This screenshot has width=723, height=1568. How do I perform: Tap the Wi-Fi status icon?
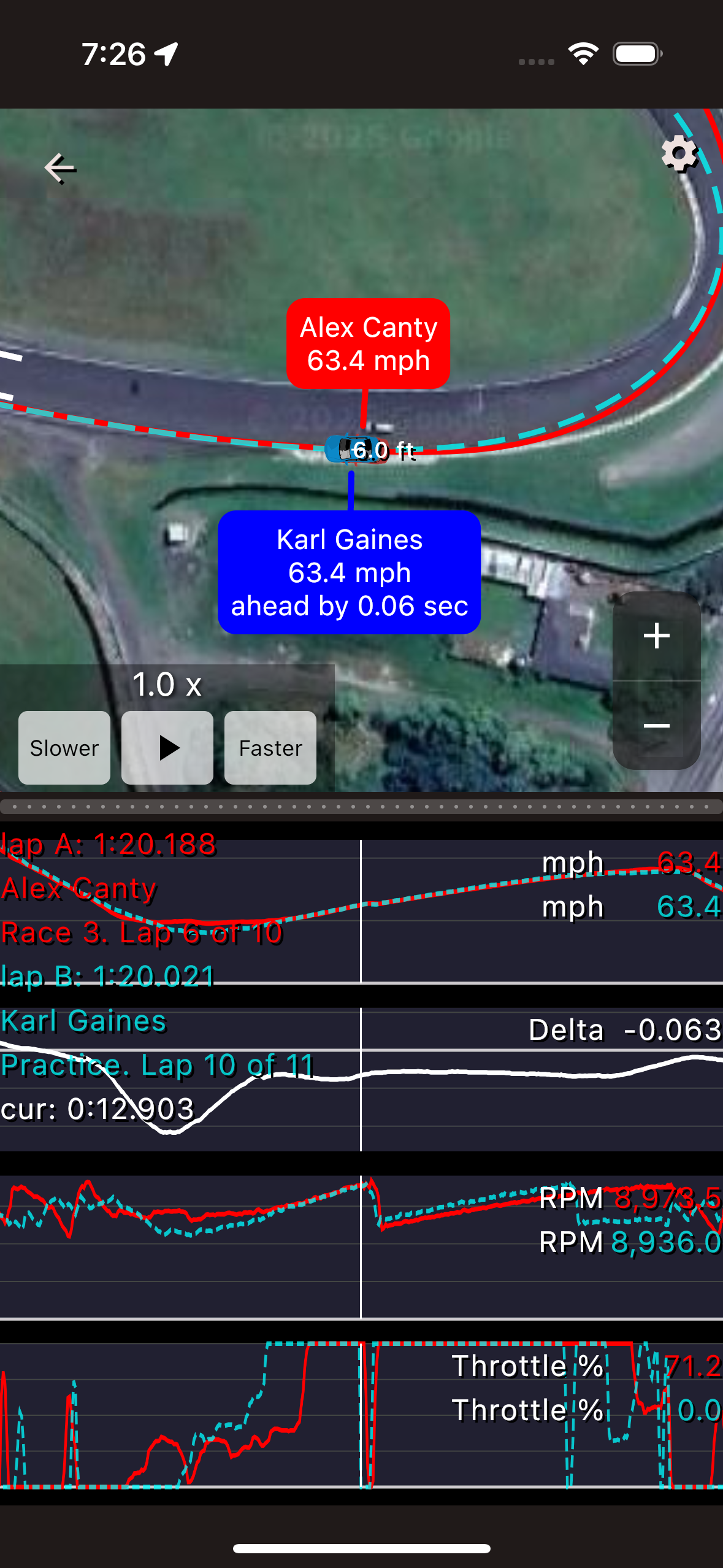pos(583,54)
